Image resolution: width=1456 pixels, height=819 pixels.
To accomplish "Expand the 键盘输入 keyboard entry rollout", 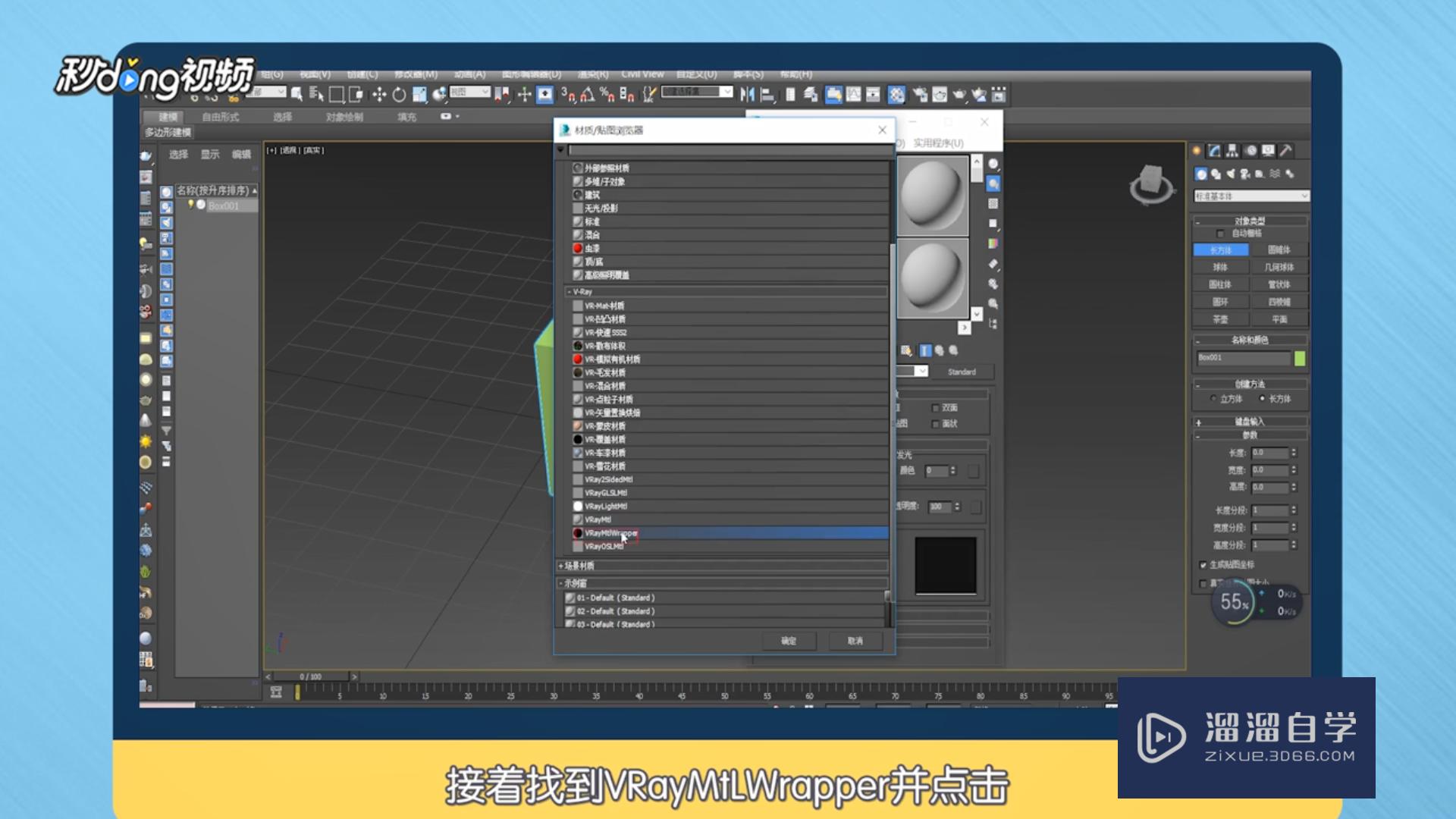I will (x=1250, y=422).
